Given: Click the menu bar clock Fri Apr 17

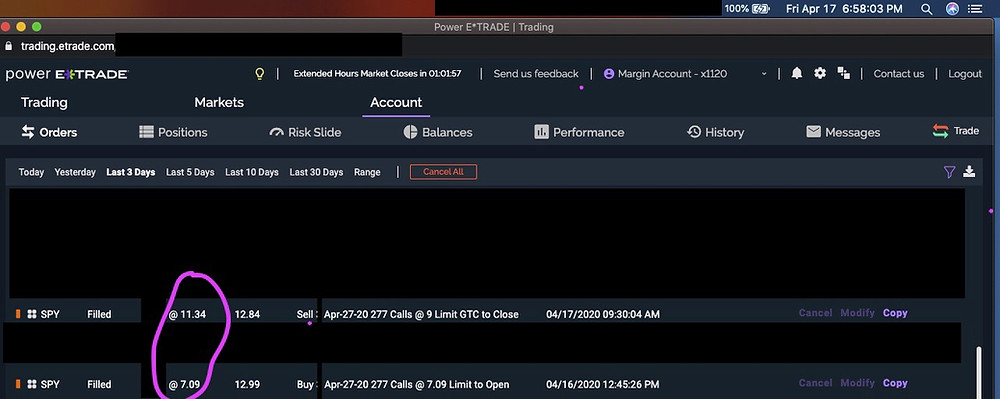Looking at the screenshot, I should click(844, 9).
